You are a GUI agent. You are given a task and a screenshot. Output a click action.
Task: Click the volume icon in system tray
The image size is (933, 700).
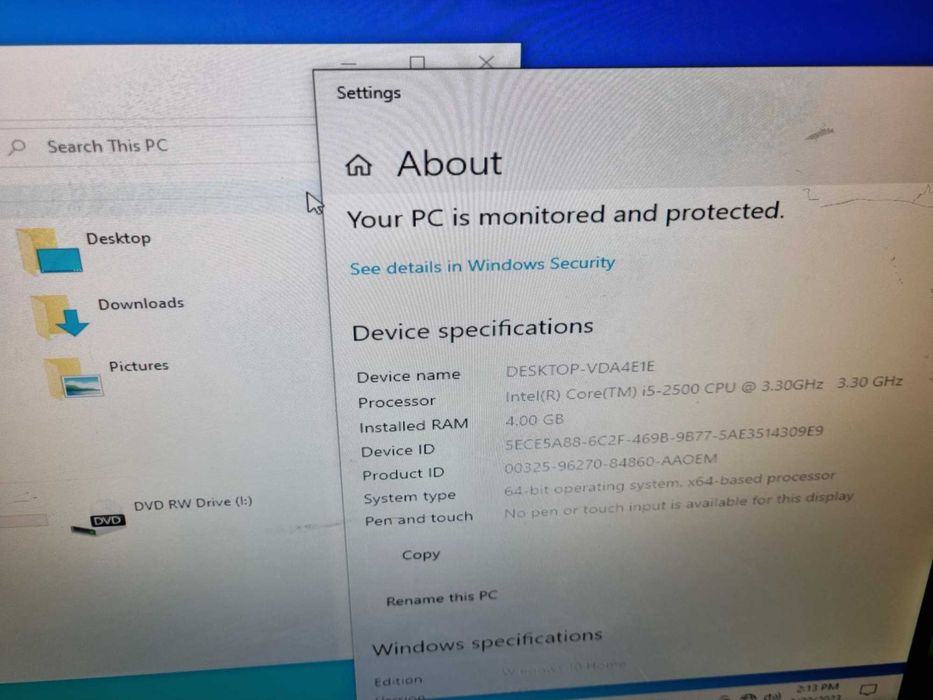point(772,695)
